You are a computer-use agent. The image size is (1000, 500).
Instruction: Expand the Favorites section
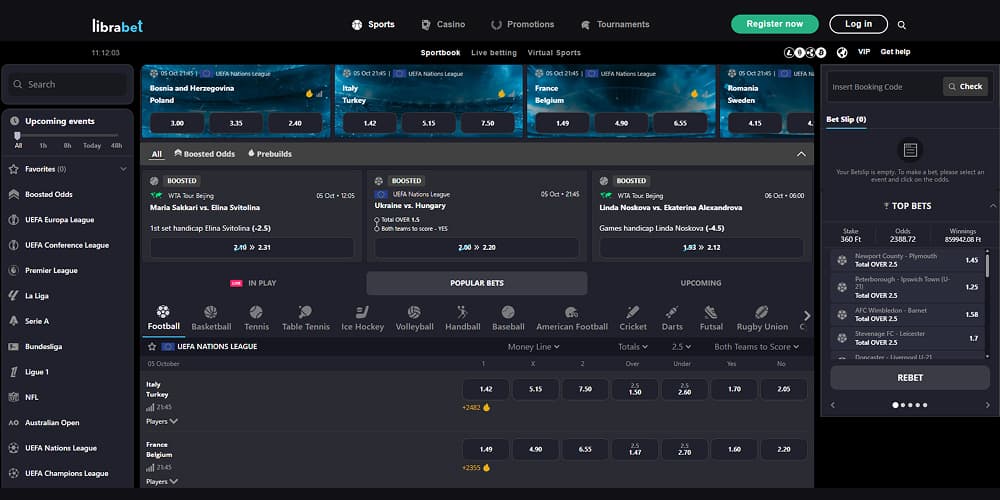pyautogui.click(x=123, y=169)
